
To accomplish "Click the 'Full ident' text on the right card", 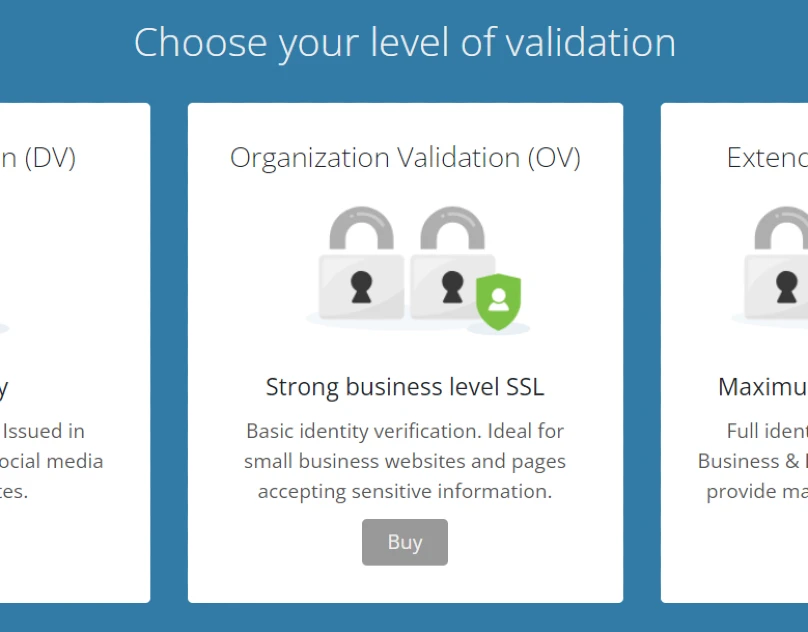I will coord(767,431).
